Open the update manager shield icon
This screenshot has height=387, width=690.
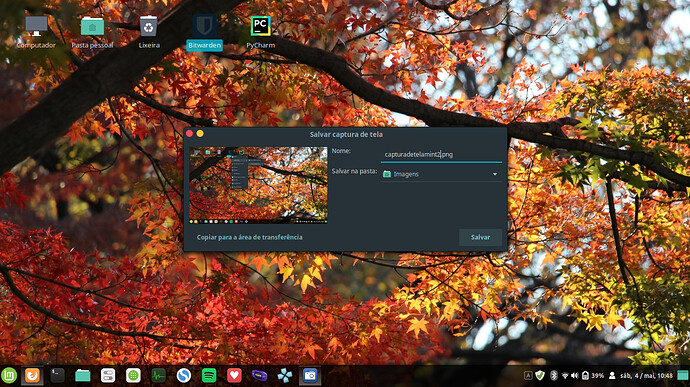pyautogui.click(x=540, y=376)
